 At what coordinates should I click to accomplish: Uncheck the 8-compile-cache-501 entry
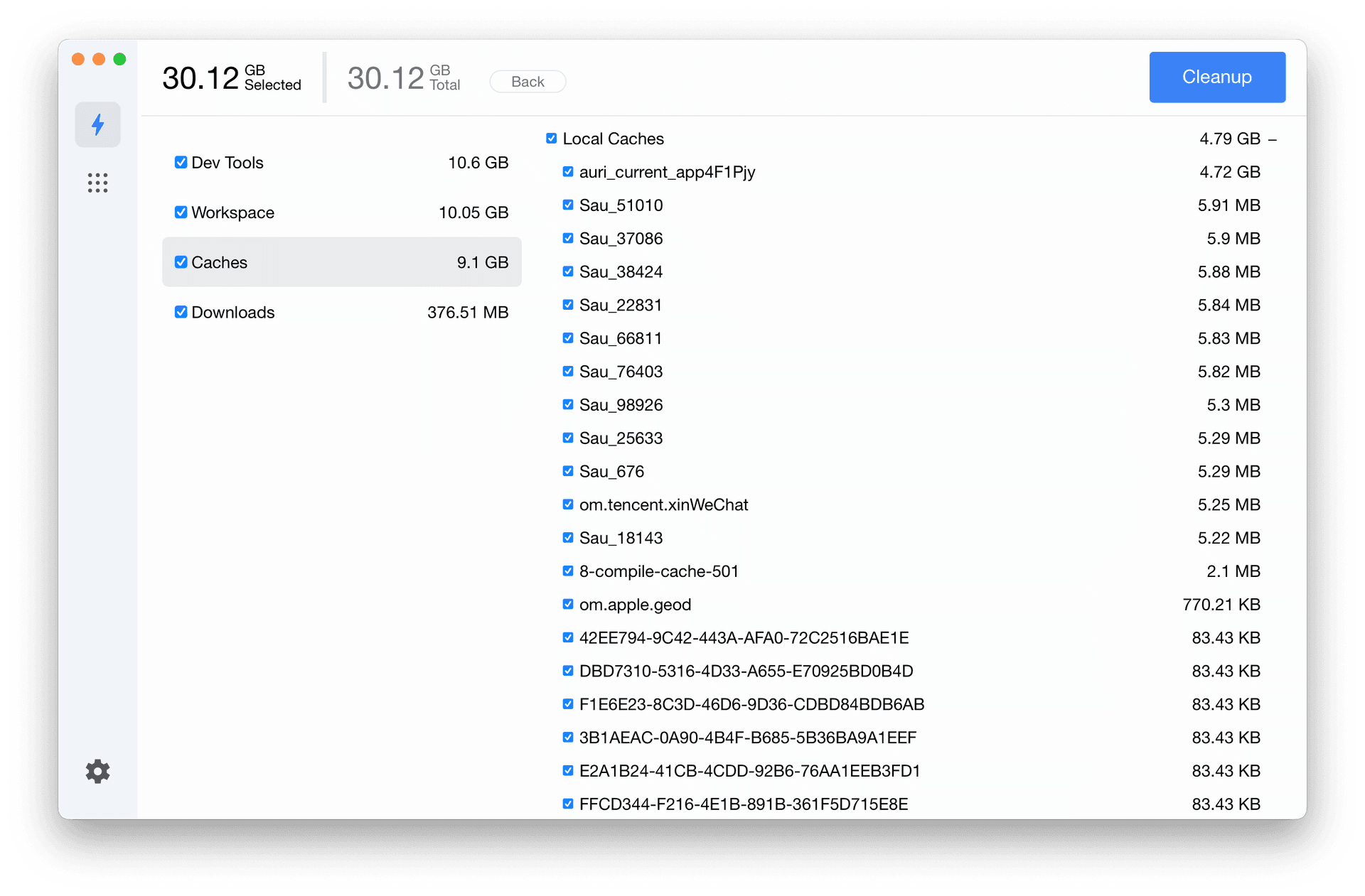tap(568, 571)
